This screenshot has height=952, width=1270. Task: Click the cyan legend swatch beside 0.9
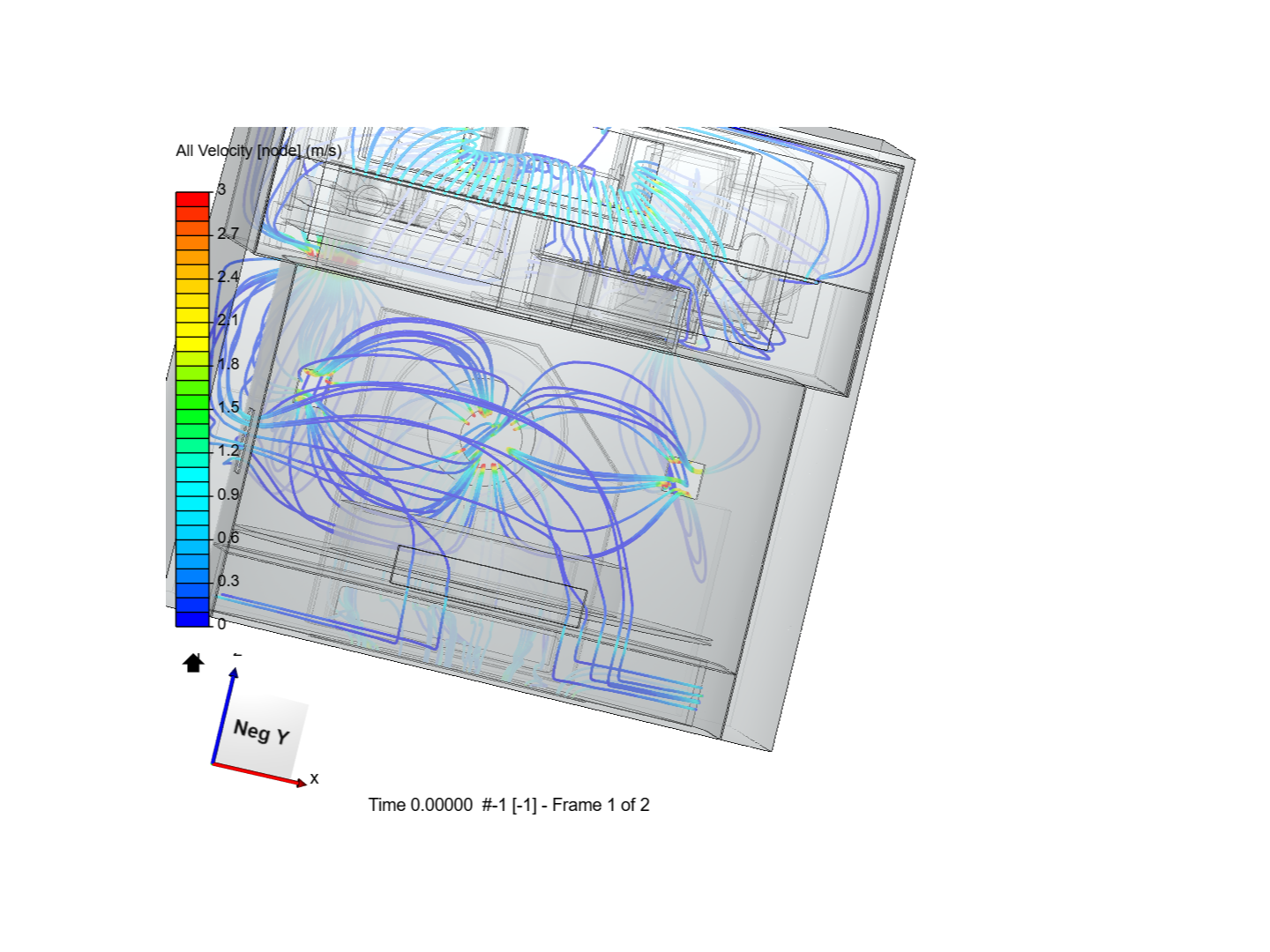pos(192,488)
